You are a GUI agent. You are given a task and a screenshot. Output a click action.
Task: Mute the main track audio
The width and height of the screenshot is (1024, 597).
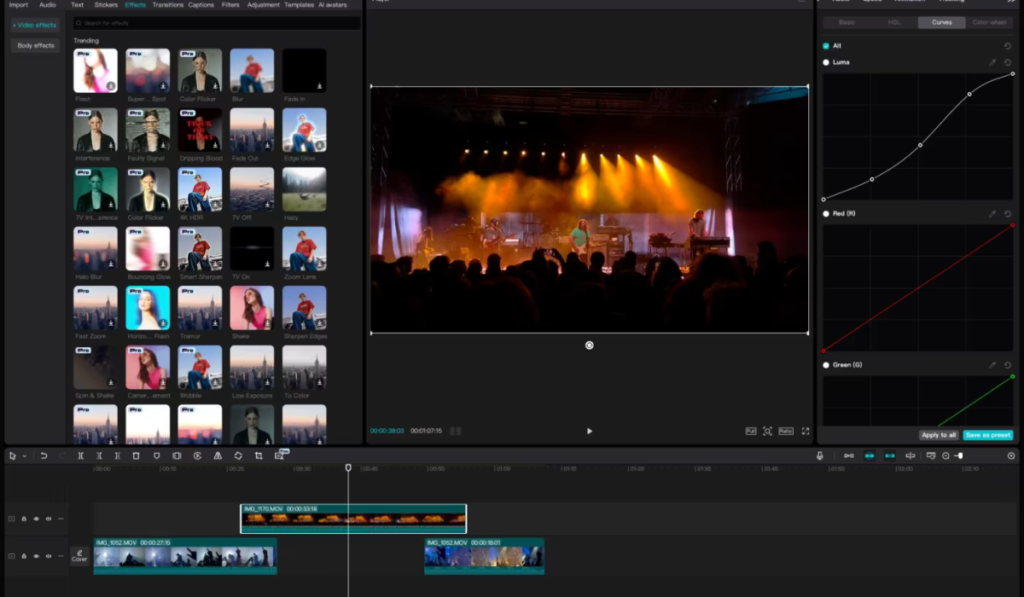[x=48, y=556]
